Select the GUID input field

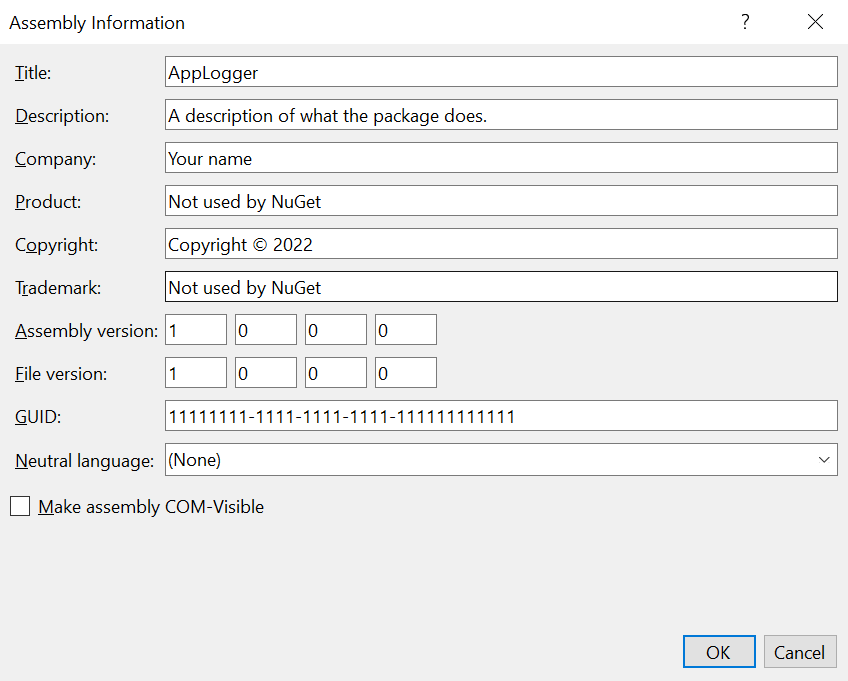pyautogui.click(x=500, y=415)
